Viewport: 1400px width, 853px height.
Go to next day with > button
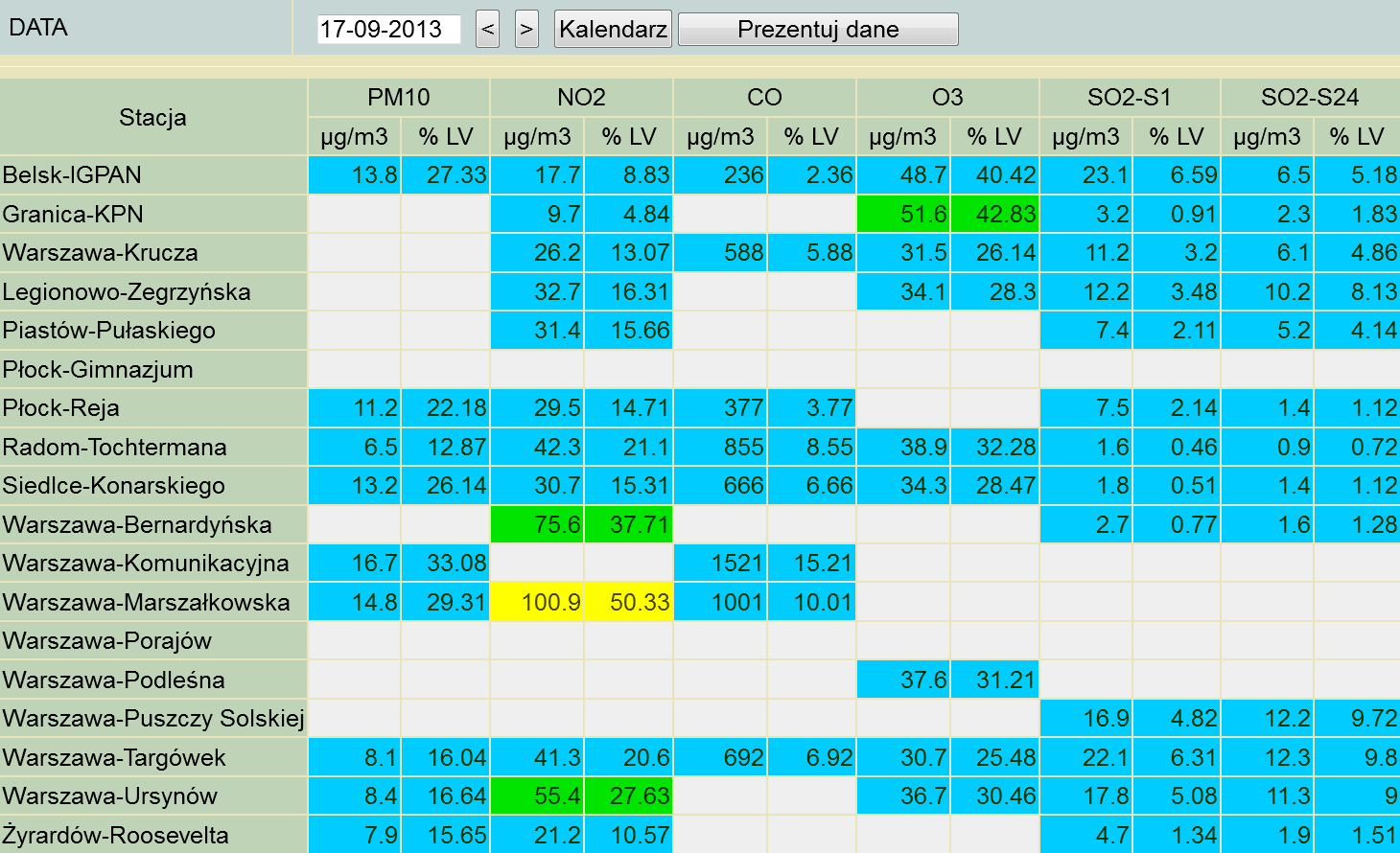(x=526, y=29)
